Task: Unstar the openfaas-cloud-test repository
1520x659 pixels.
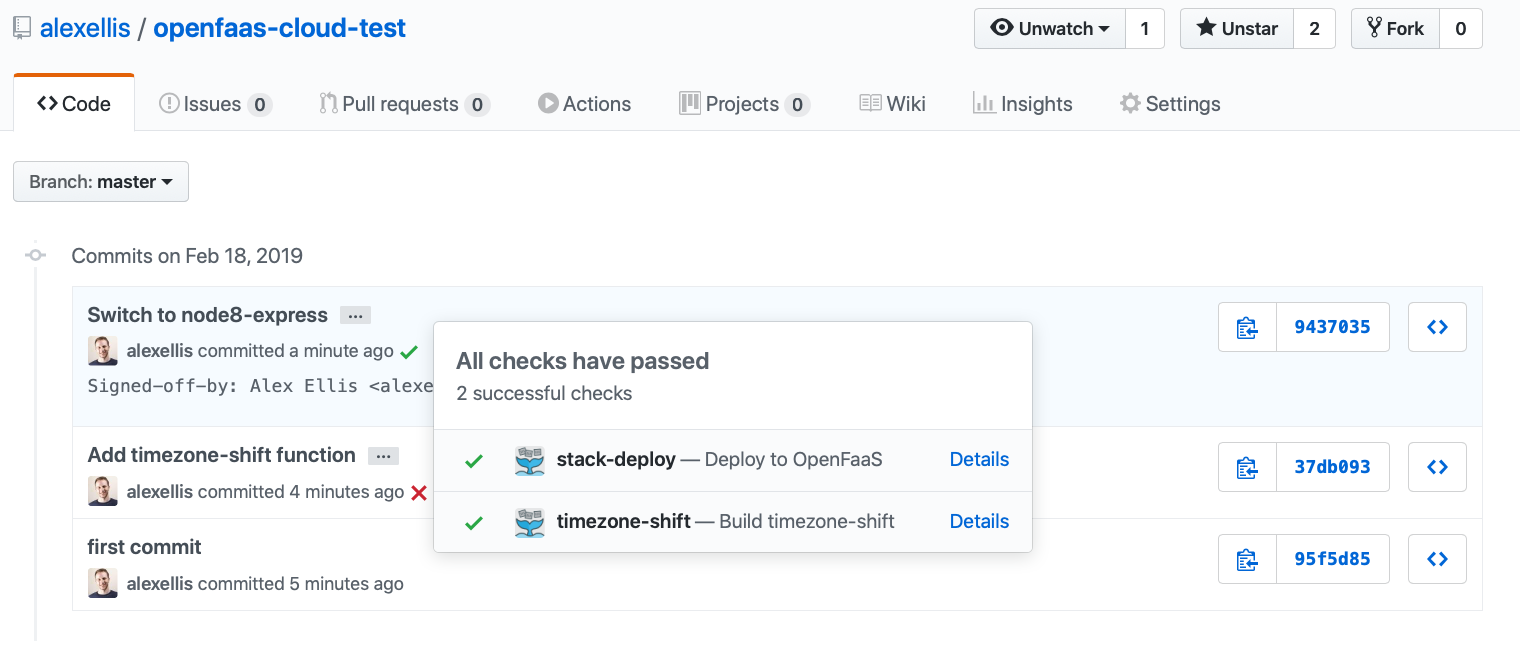Action: click(x=1237, y=29)
